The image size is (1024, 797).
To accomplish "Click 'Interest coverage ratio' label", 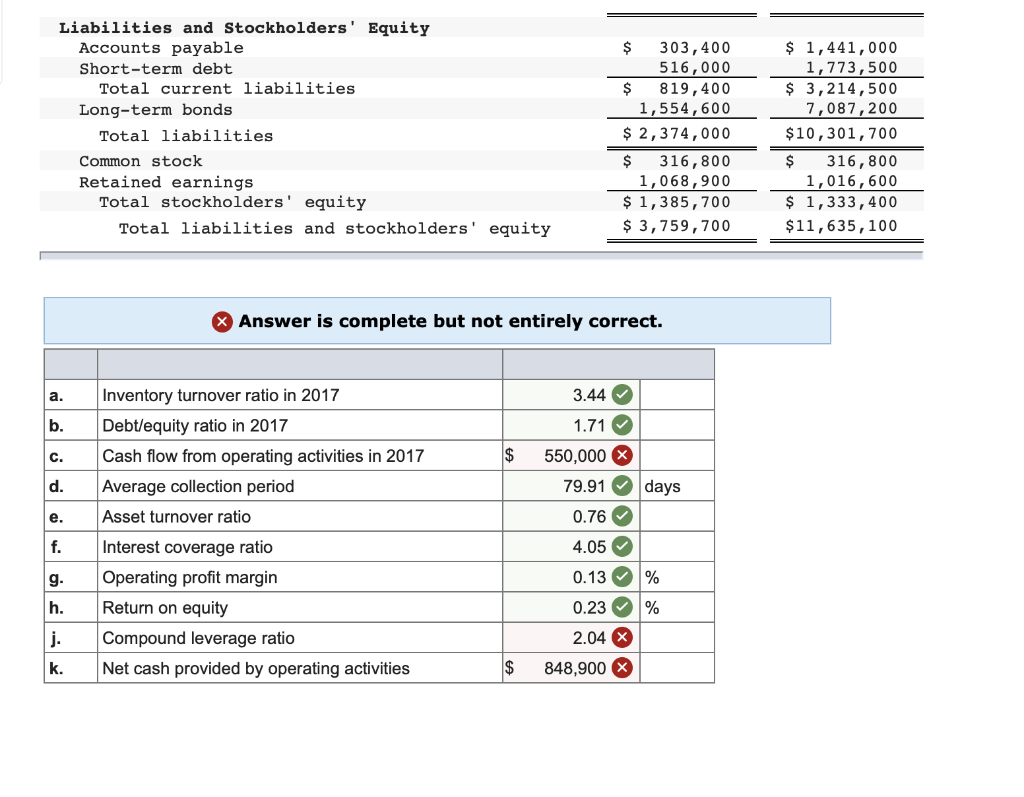I will pyautogui.click(x=187, y=547).
